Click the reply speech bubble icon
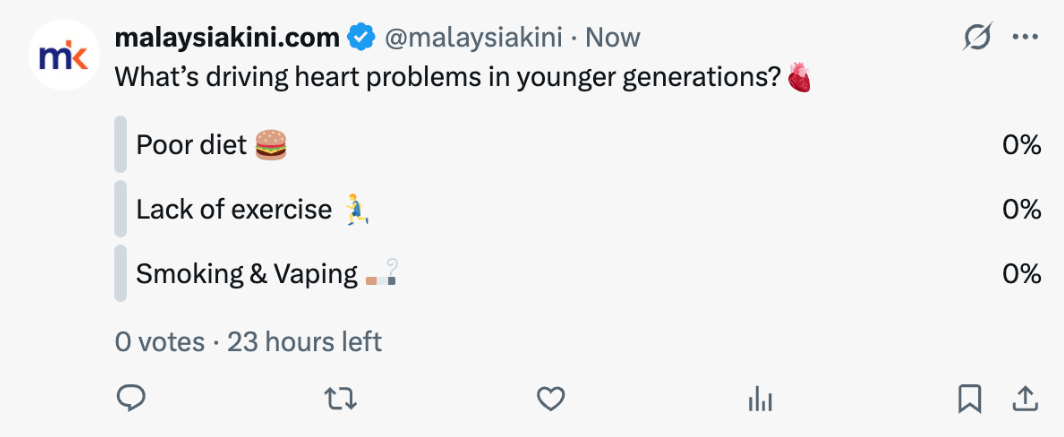Screen dimensions: 1064x437 [x=131, y=399]
